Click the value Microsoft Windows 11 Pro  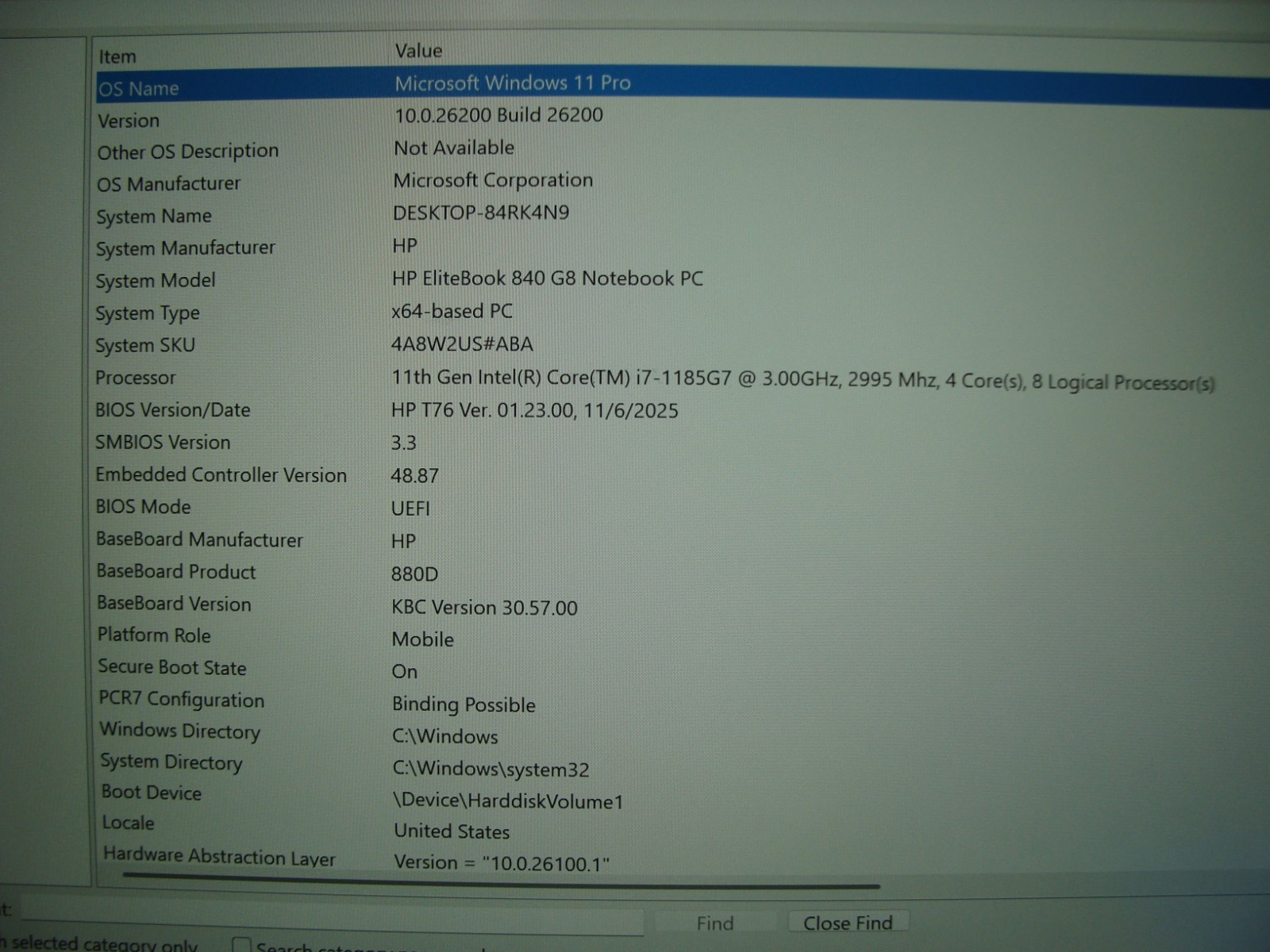tap(513, 83)
